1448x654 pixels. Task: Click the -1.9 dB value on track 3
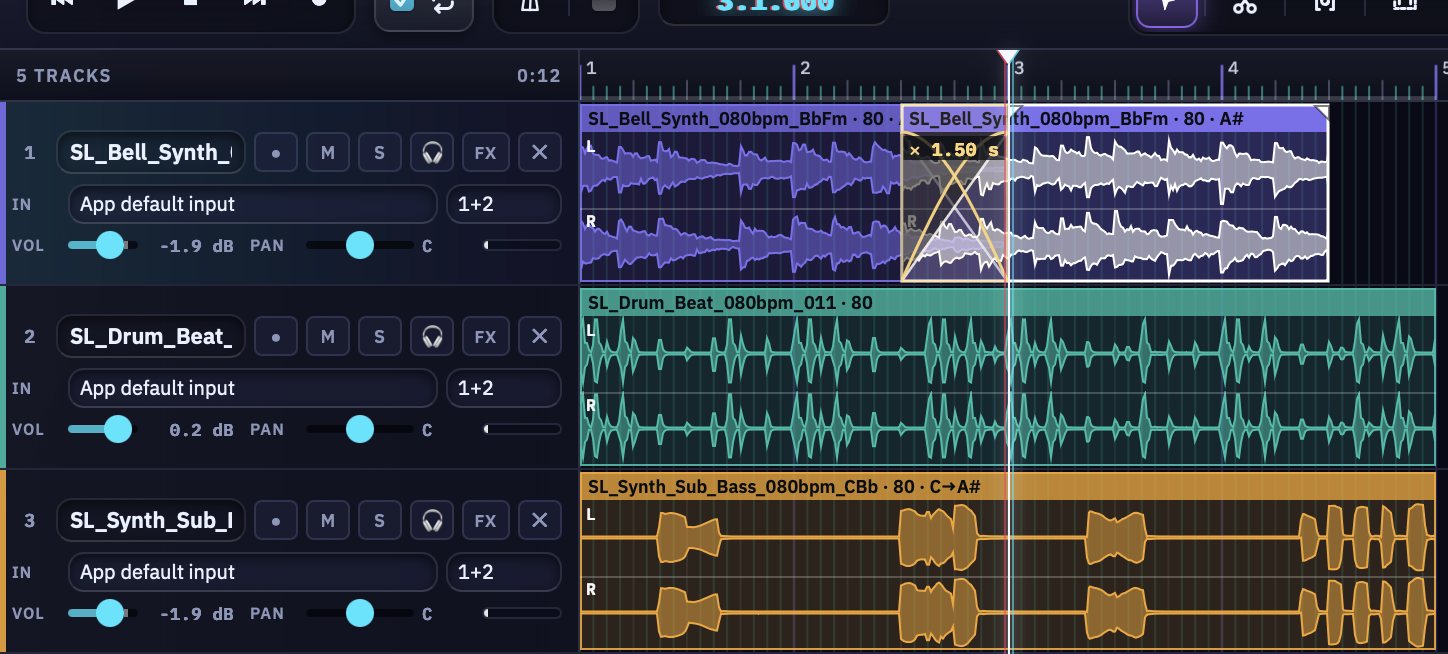[x=196, y=613]
